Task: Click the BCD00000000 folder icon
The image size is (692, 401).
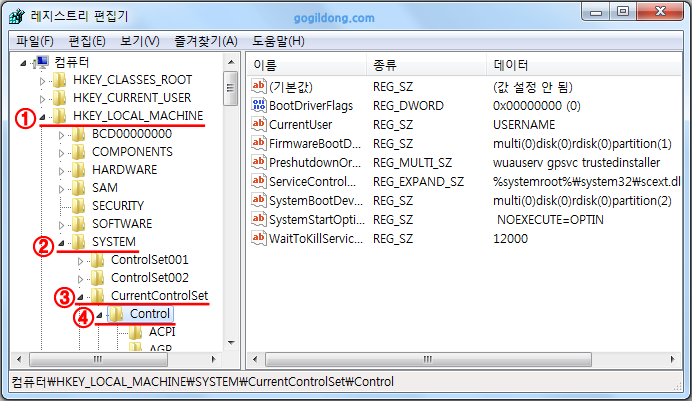Action: pyautogui.click(x=79, y=134)
